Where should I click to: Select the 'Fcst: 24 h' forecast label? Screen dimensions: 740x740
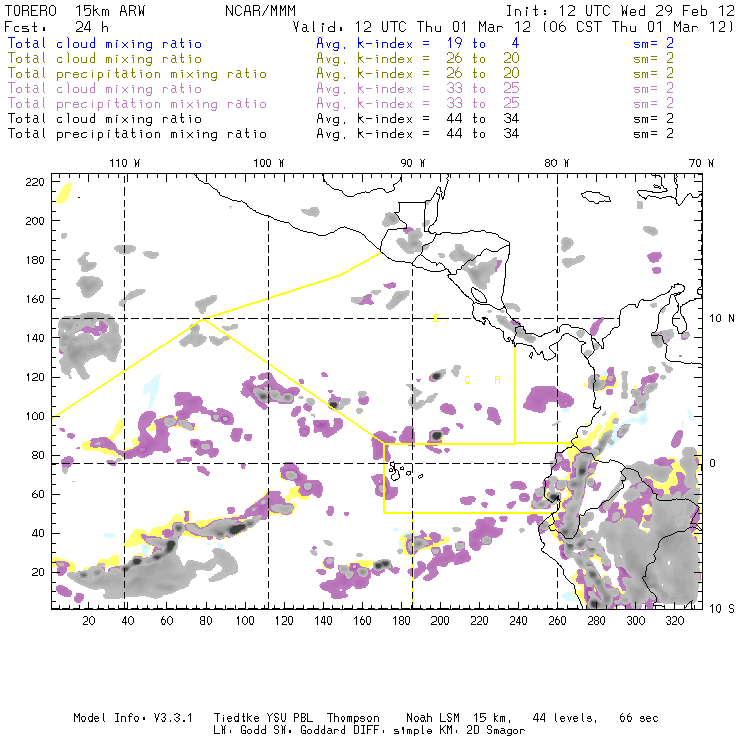pyautogui.click(x=56, y=27)
